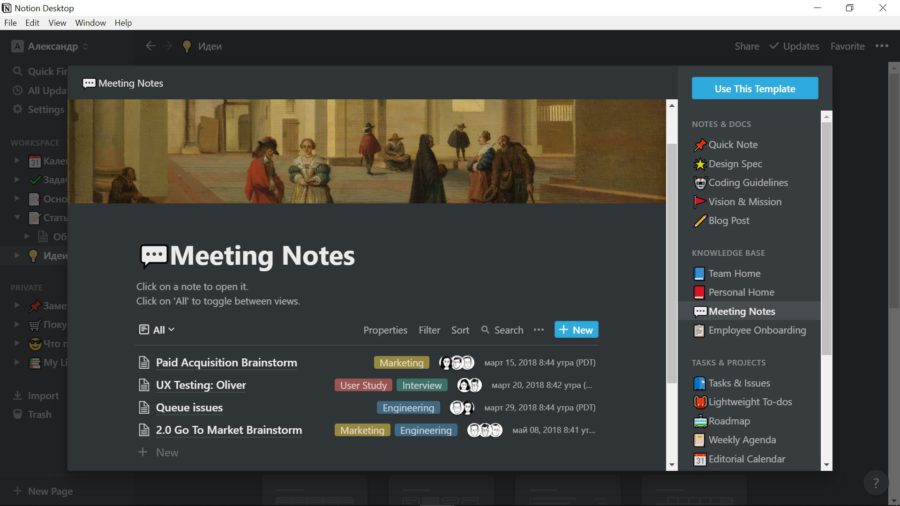This screenshot has height=506, width=900.
Task: Open the Paid Acquisition Brainstorm note
Action: (226, 363)
